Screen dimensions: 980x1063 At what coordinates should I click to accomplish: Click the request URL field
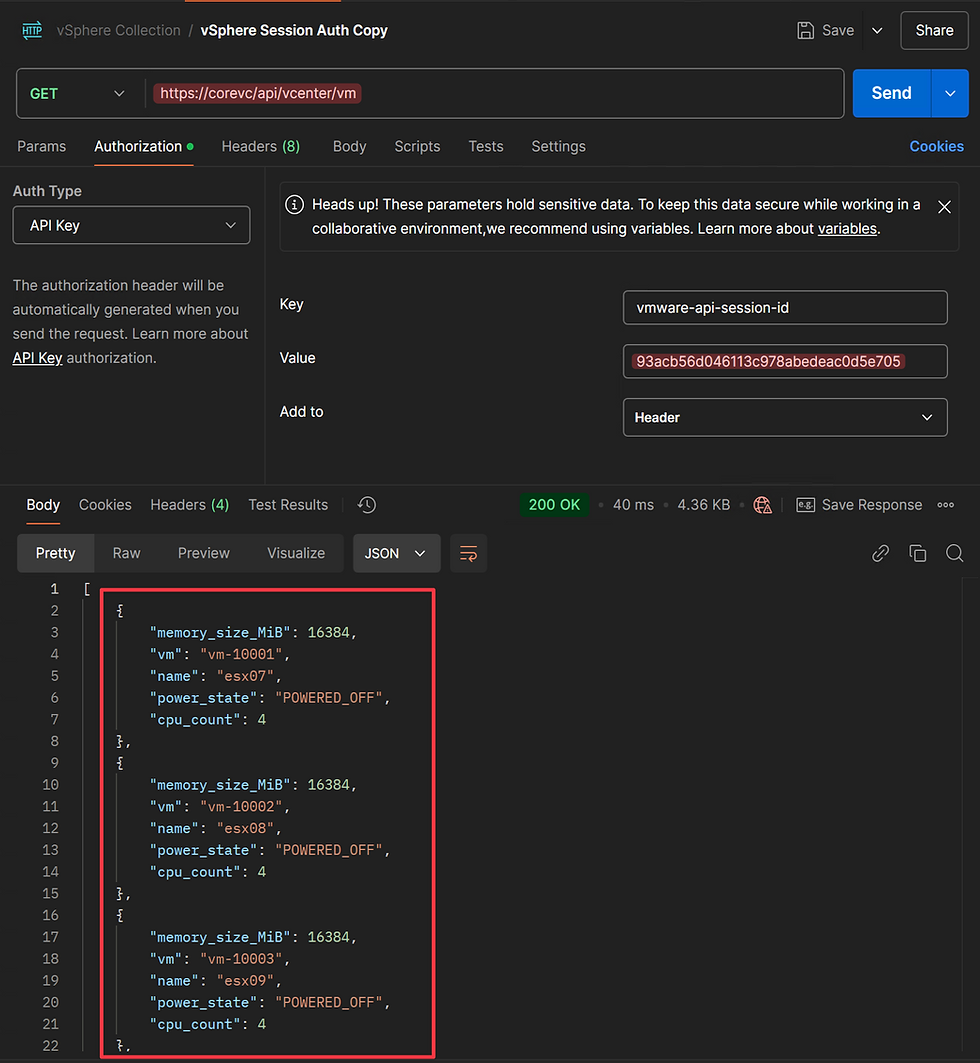[x=495, y=94]
